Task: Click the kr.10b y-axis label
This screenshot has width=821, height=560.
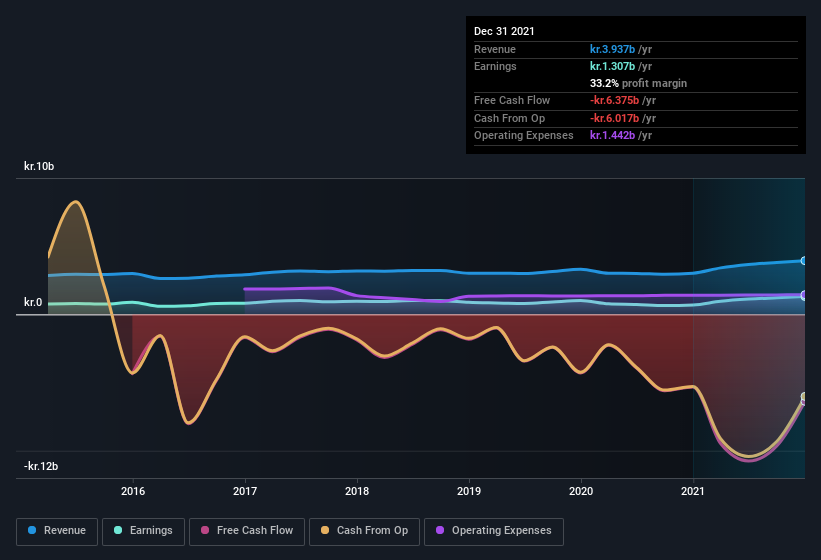Action: coord(39,166)
